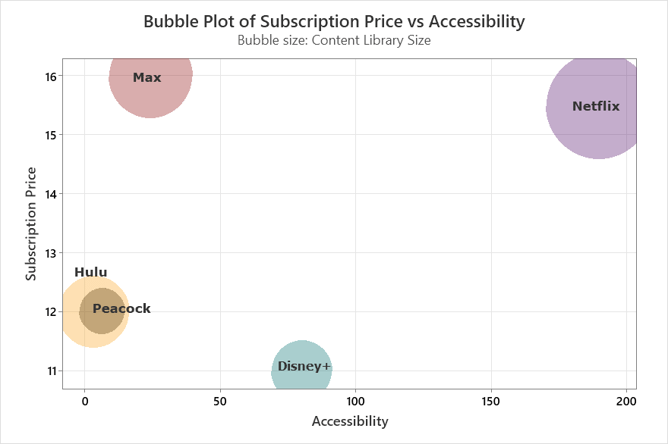Select the x-axis tick label 50
The width and height of the screenshot is (668, 444).
[220, 401]
